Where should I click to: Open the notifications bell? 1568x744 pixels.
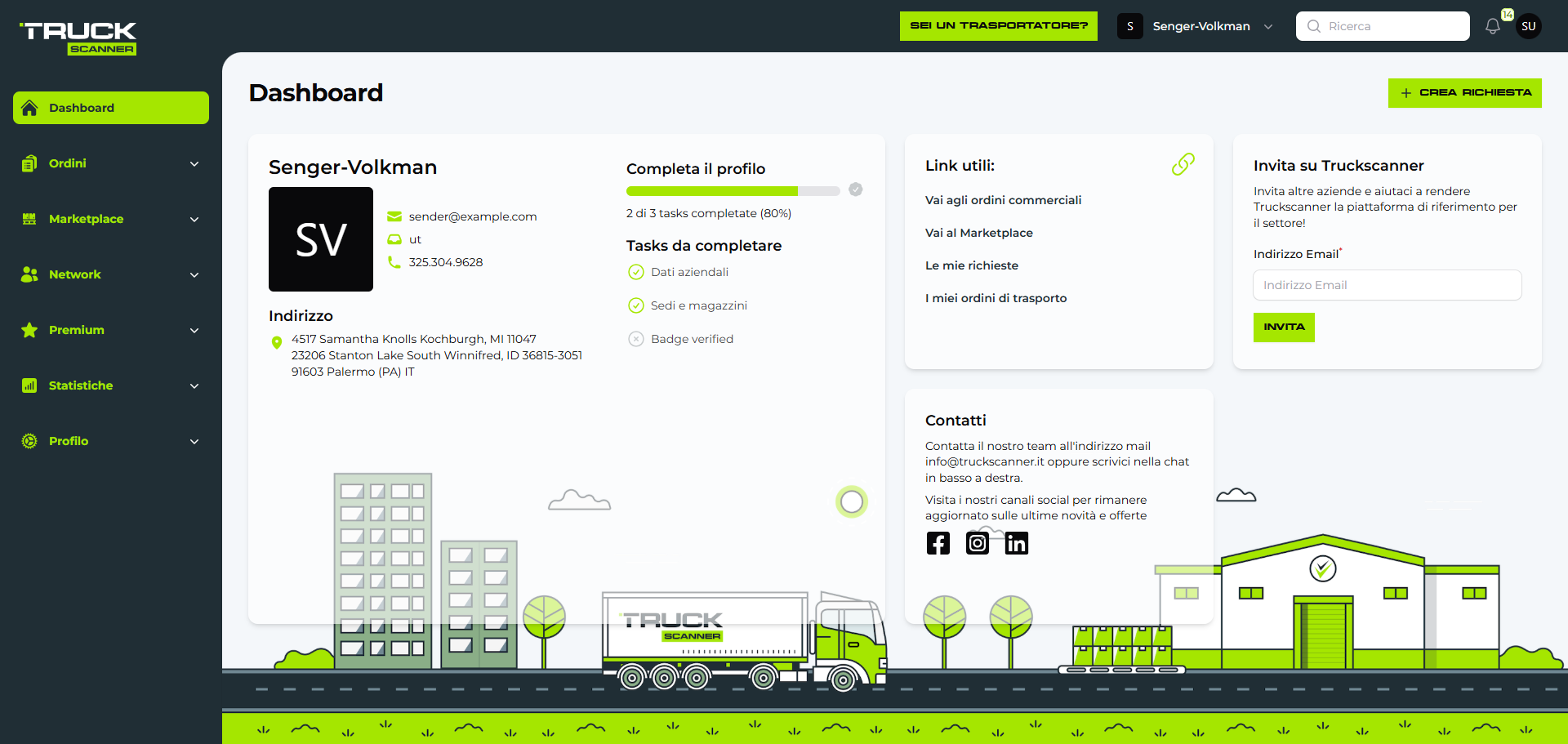1493,26
